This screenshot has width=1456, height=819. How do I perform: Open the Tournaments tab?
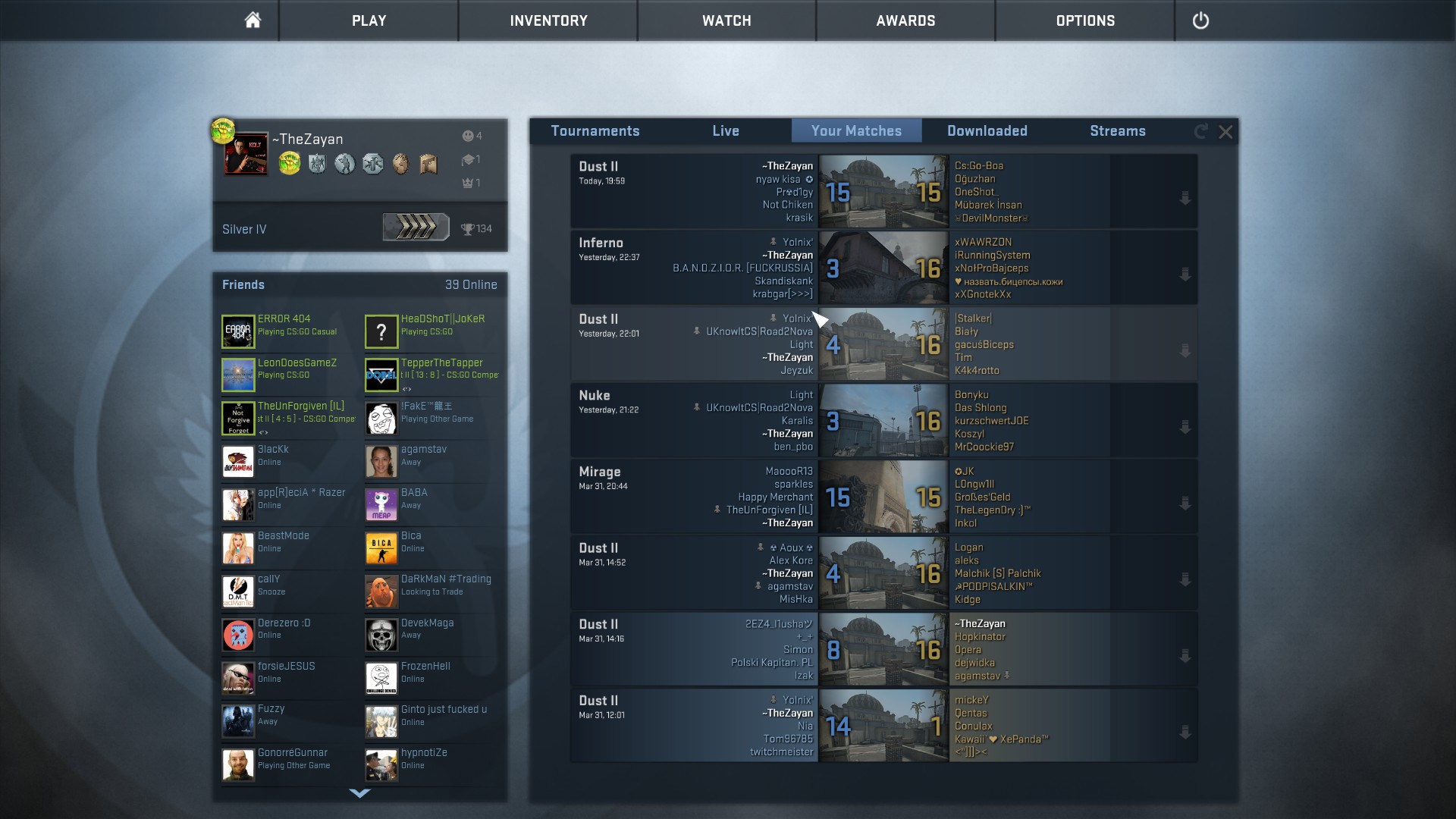click(595, 131)
